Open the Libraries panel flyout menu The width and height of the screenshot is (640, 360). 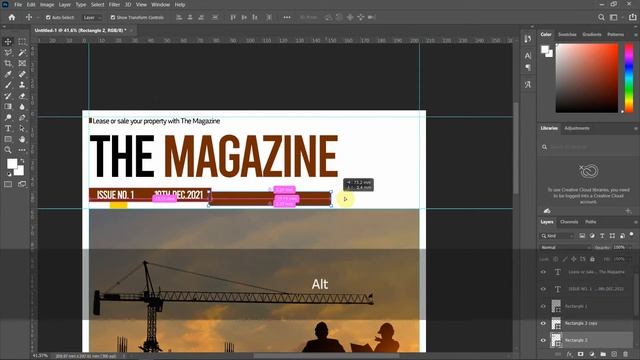[636, 129]
